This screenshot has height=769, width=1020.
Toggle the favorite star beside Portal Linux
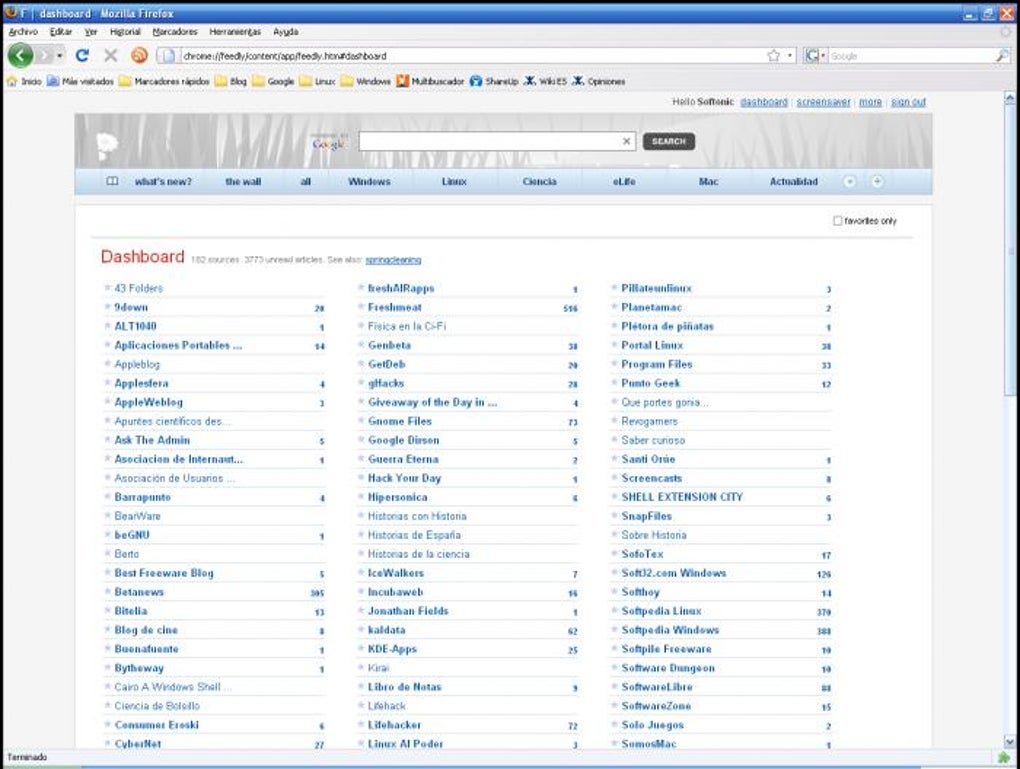tap(614, 345)
